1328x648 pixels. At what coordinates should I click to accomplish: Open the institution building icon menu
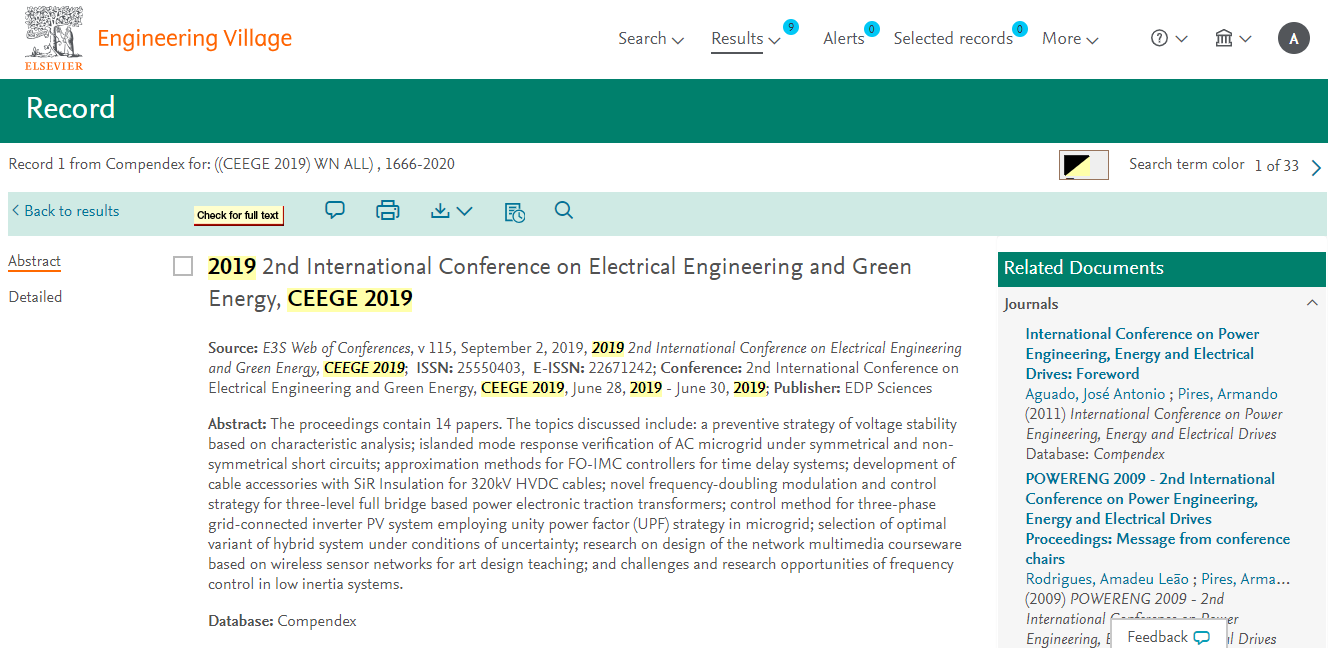click(1232, 38)
